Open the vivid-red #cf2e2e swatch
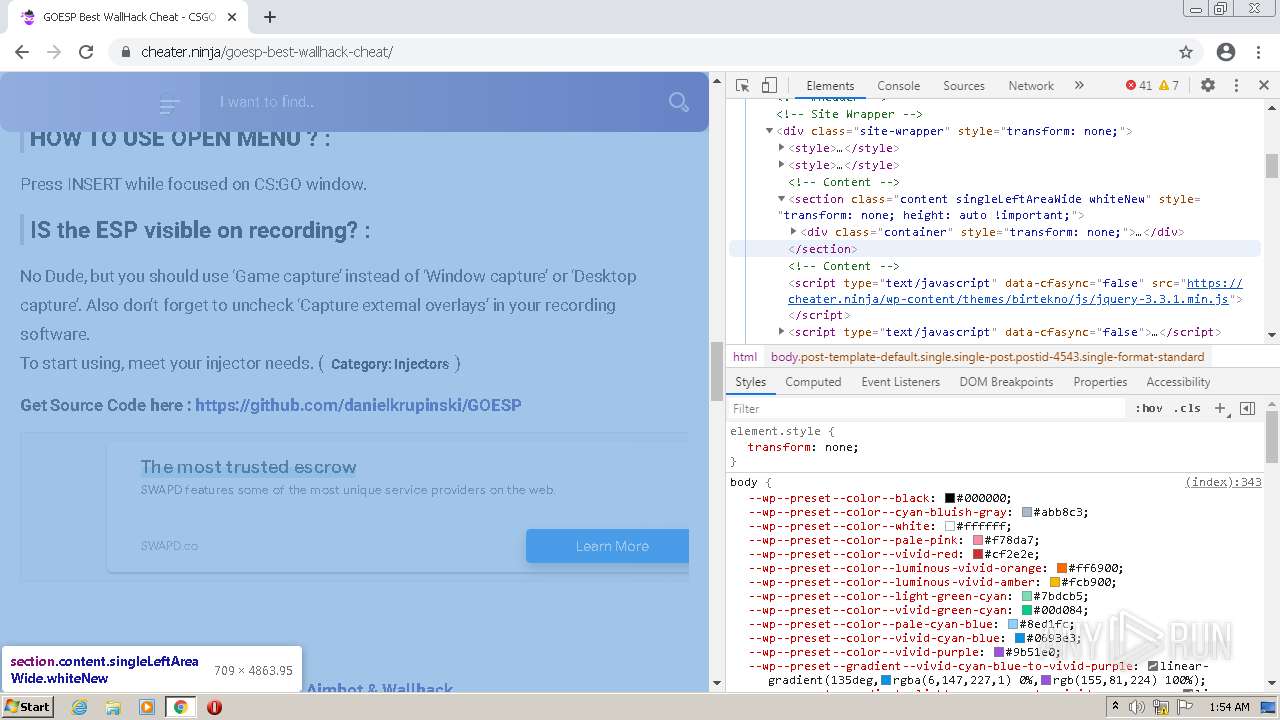The height and width of the screenshot is (720, 1280). point(978,554)
